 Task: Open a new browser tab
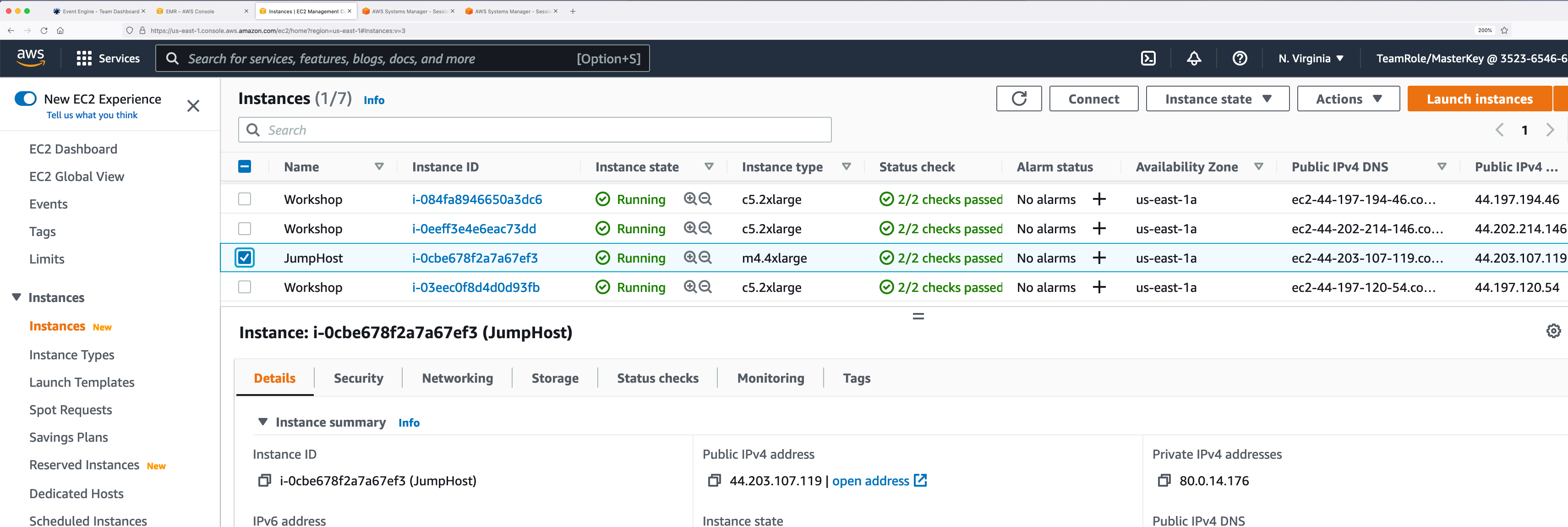click(x=572, y=11)
